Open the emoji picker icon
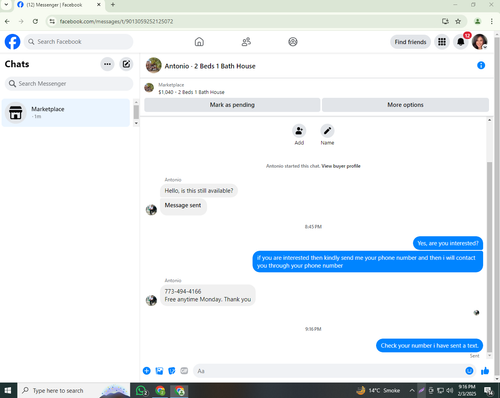The height and width of the screenshot is (398, 500). pos(469,371)
